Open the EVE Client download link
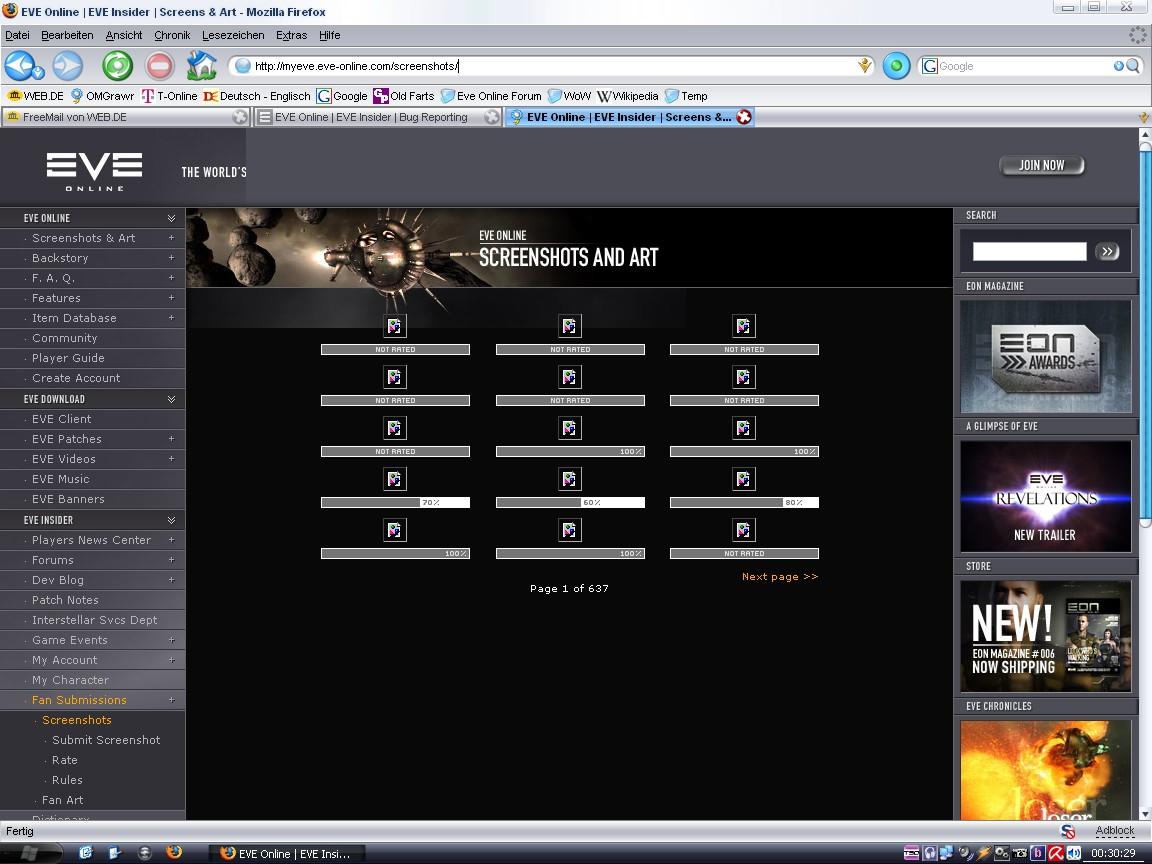1152x864 pixels. tap(62, 419)
